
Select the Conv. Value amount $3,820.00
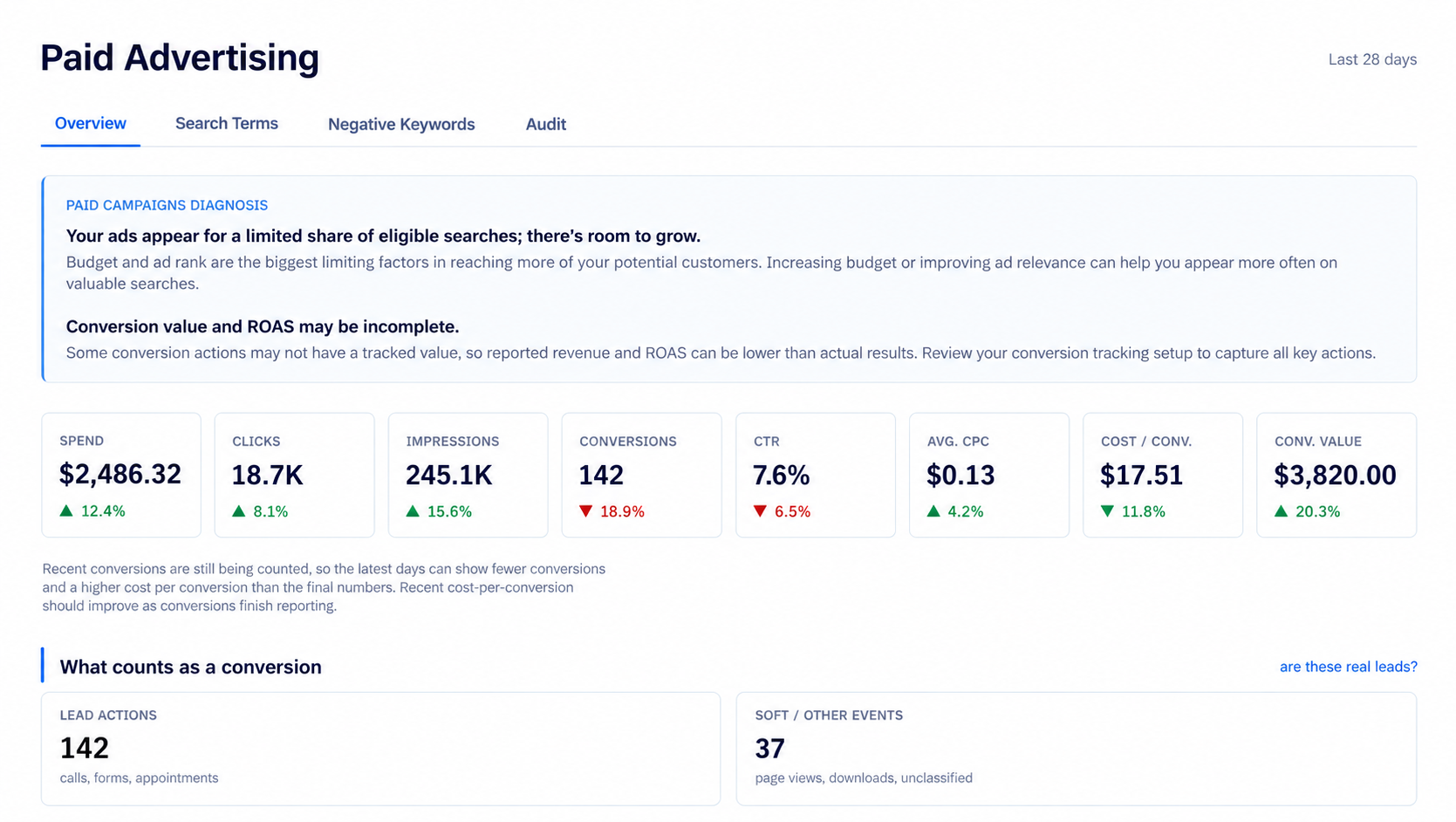[1335, 475]
